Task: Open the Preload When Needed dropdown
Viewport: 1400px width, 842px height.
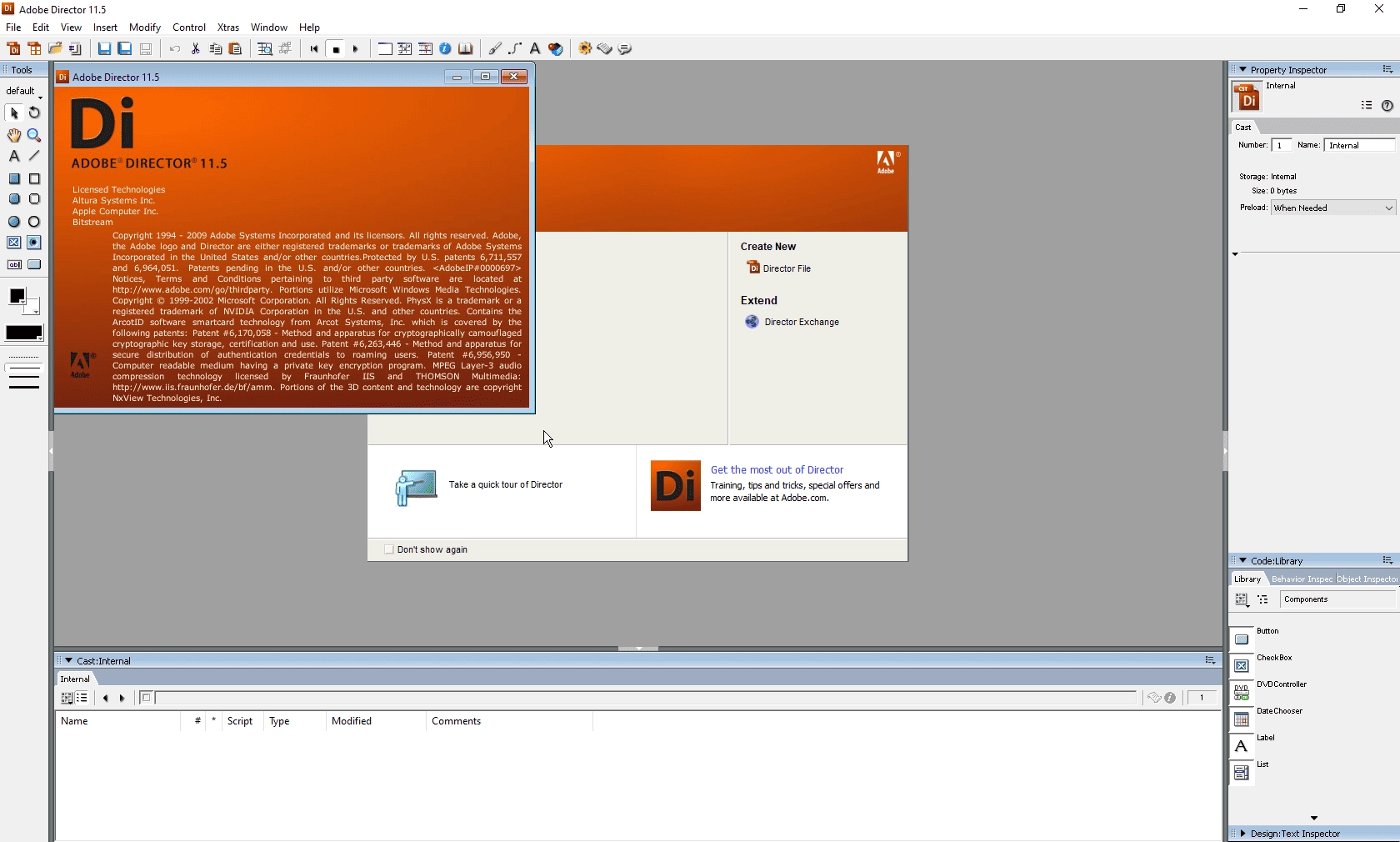Action: [x=1333, y=208]
